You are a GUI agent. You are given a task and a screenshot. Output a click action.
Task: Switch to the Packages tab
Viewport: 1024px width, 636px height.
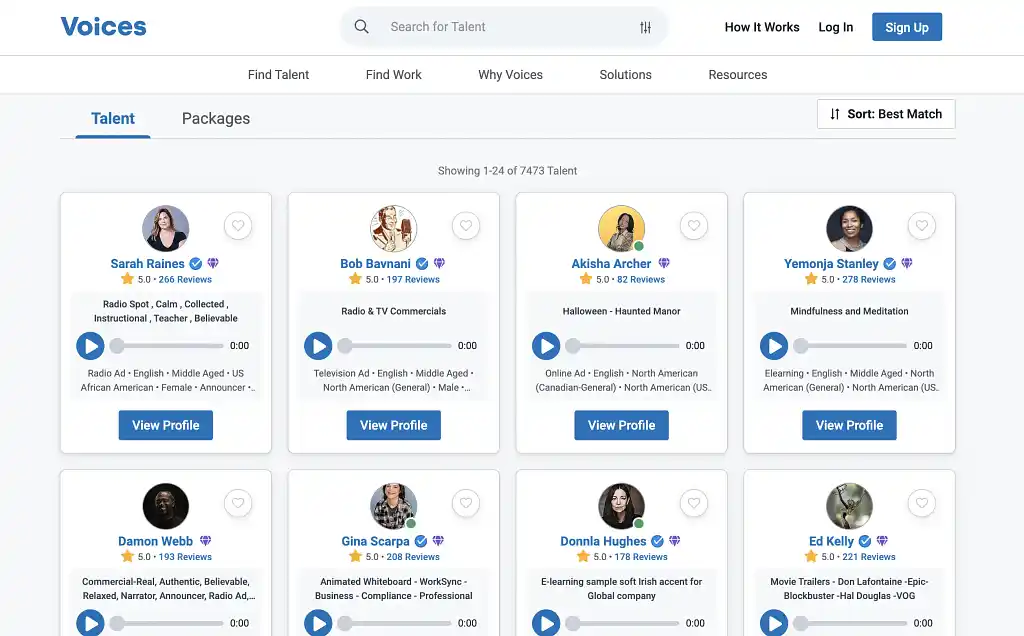click(x=216, y=118)
